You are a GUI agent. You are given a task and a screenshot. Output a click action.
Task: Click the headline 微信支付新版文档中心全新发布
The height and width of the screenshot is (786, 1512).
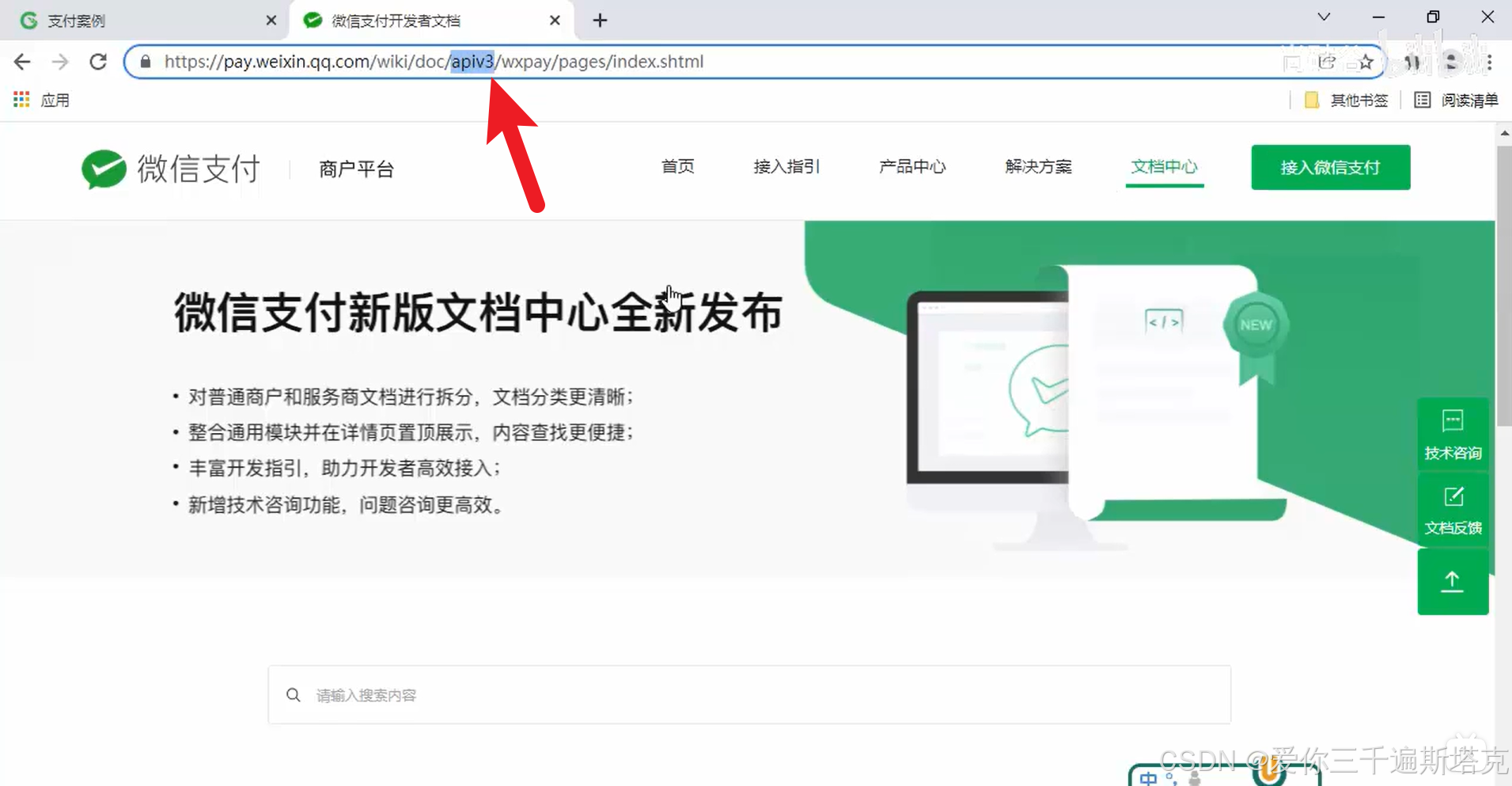tap(478, 313)
